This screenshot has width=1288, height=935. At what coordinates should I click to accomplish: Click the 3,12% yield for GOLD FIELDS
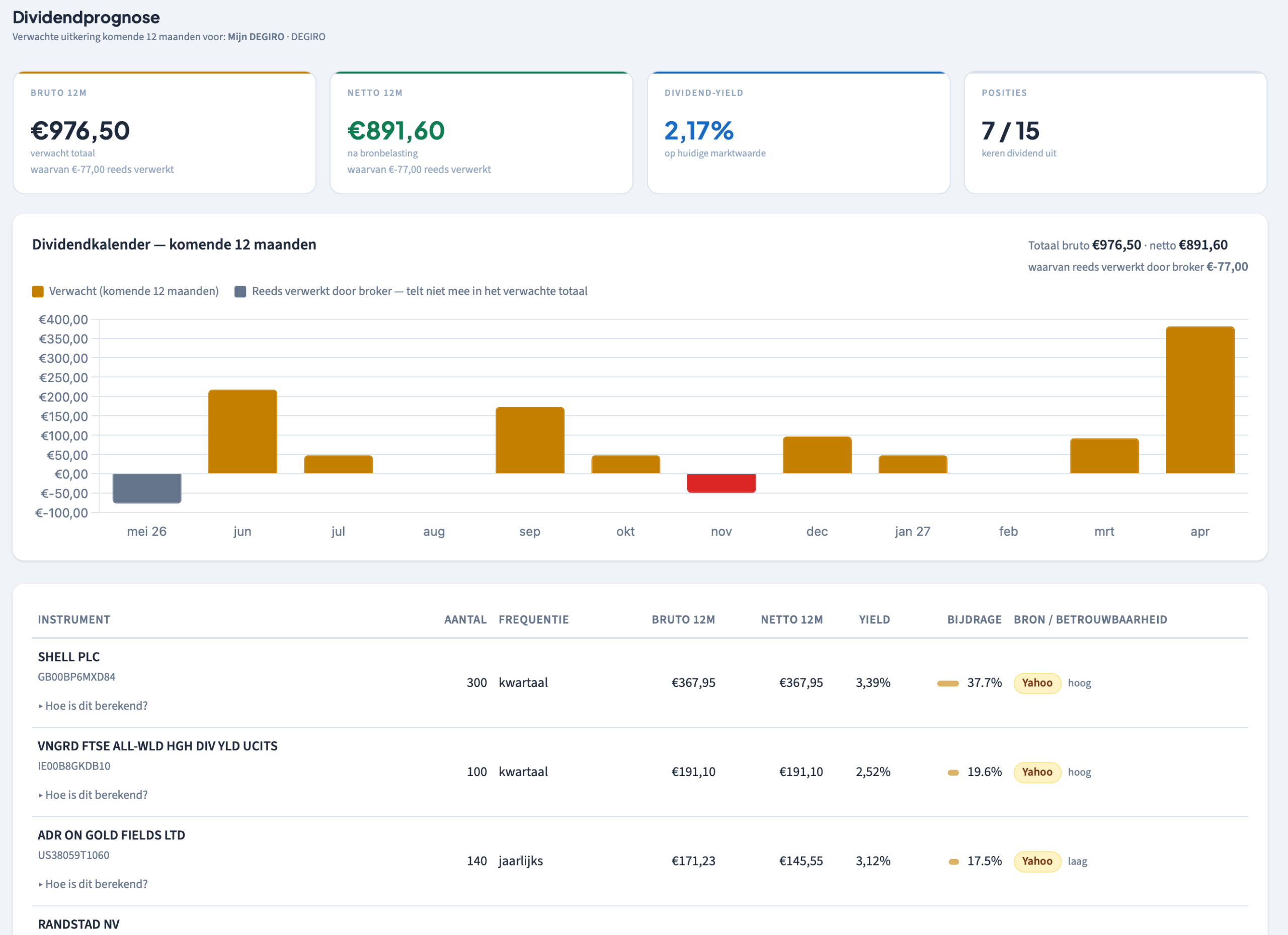point(873,861)
